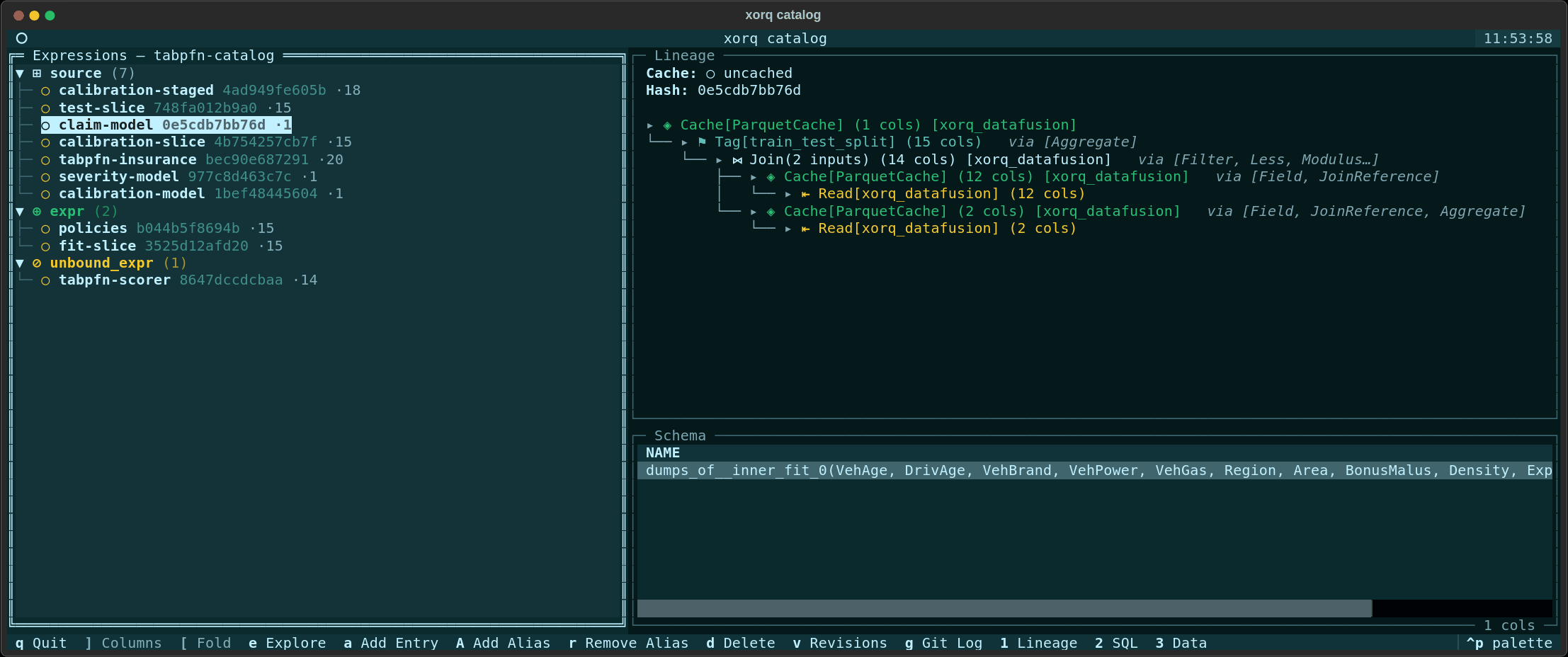Open Revisions from the footer
The height and width of the screenshot is (657, 1568).
tap(840, 643)
